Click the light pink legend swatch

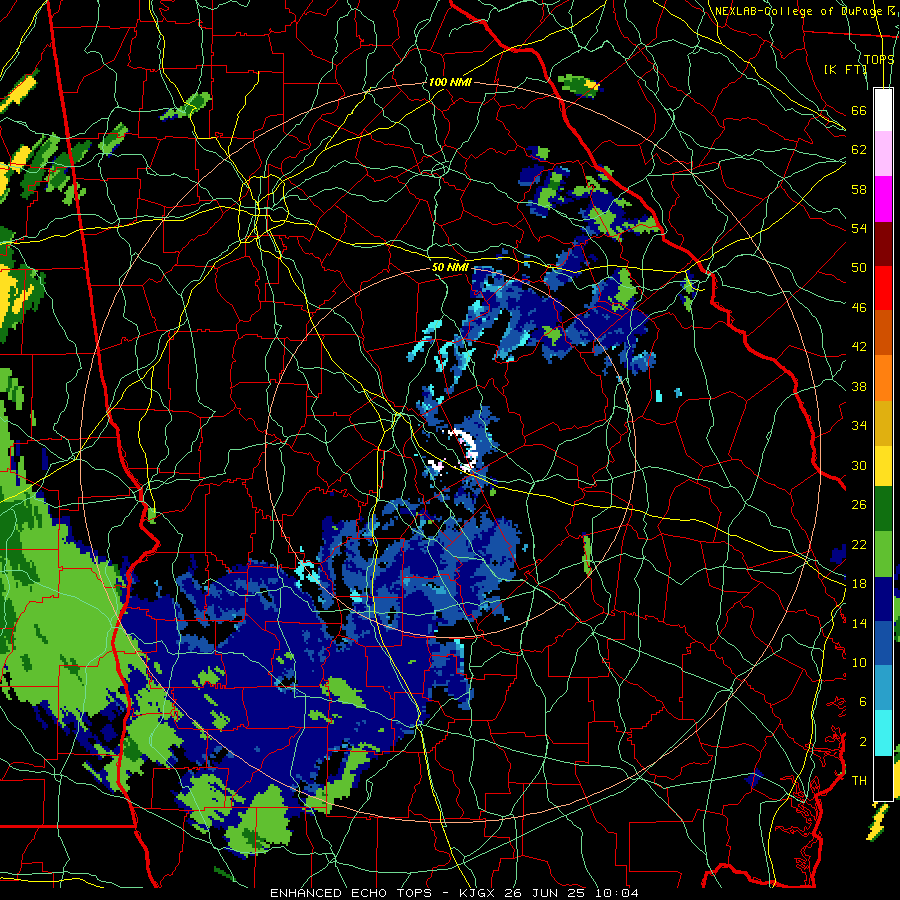click(x=883, y=153)
